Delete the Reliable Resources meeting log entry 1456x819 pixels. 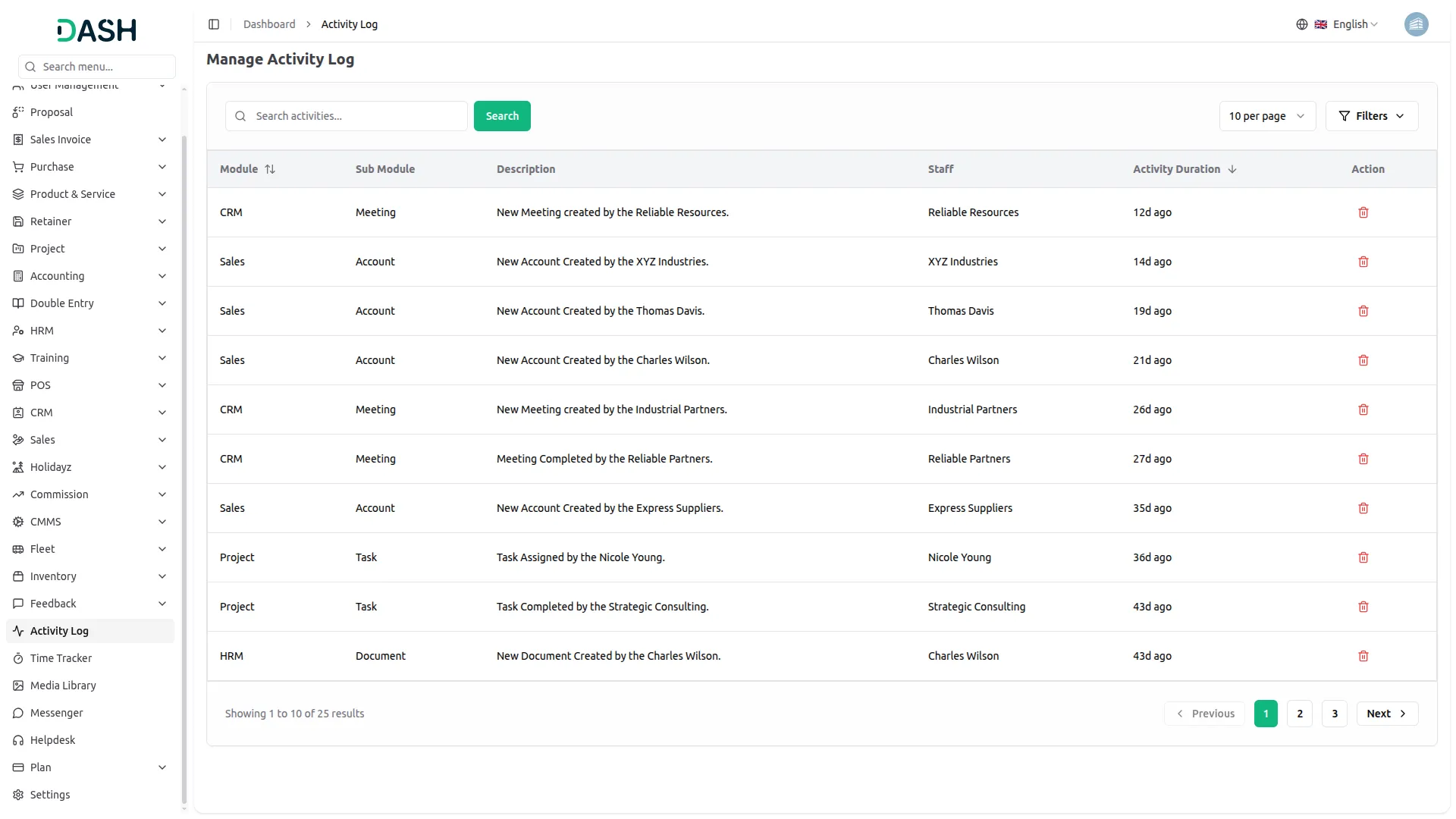pos(1363,212)
